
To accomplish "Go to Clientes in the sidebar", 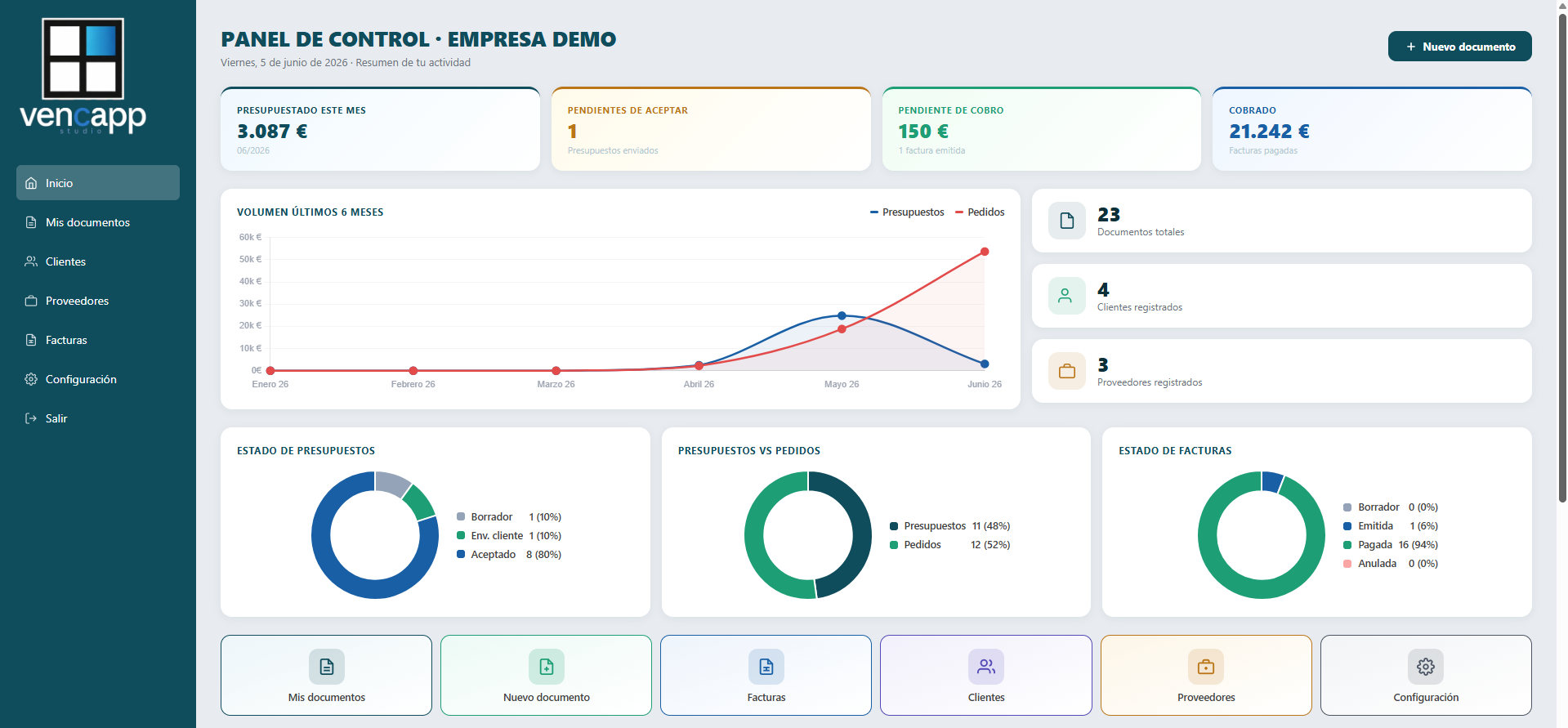I will click(98, 261).
